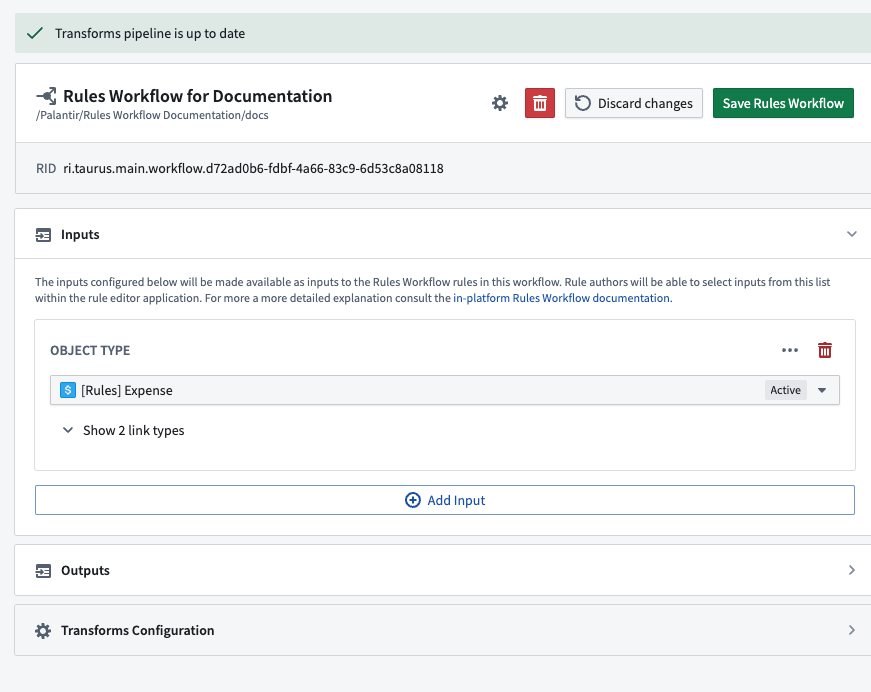Open workflow settings gear icon
Viewport: 871px width, 692px height.
pyautogui.click(x=500, y=103)
